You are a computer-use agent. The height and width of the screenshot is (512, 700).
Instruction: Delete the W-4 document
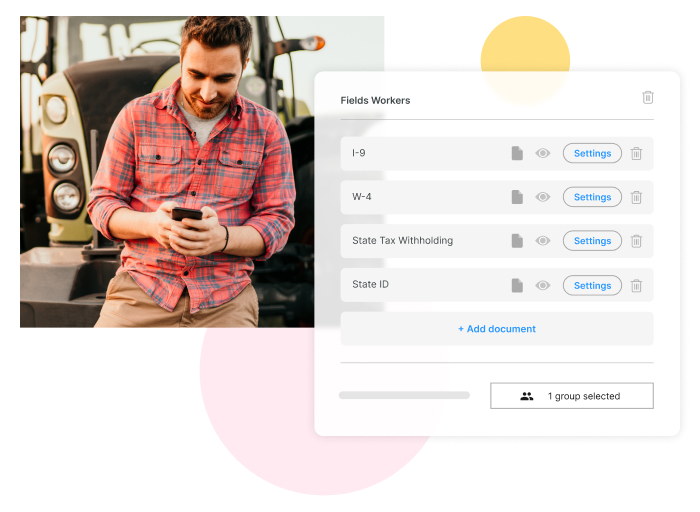tap(636, 197)
